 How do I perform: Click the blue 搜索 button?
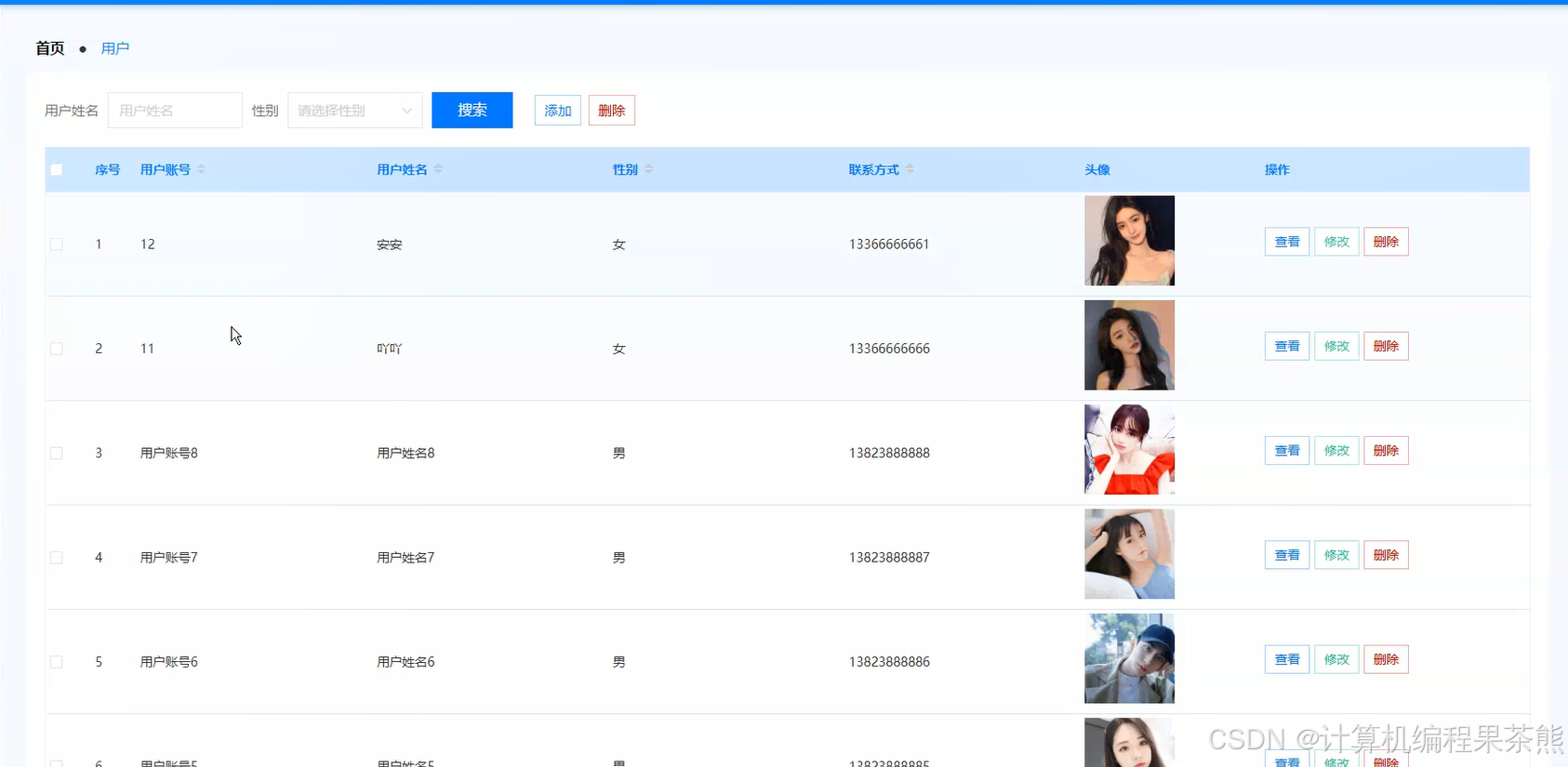[472, 110]
